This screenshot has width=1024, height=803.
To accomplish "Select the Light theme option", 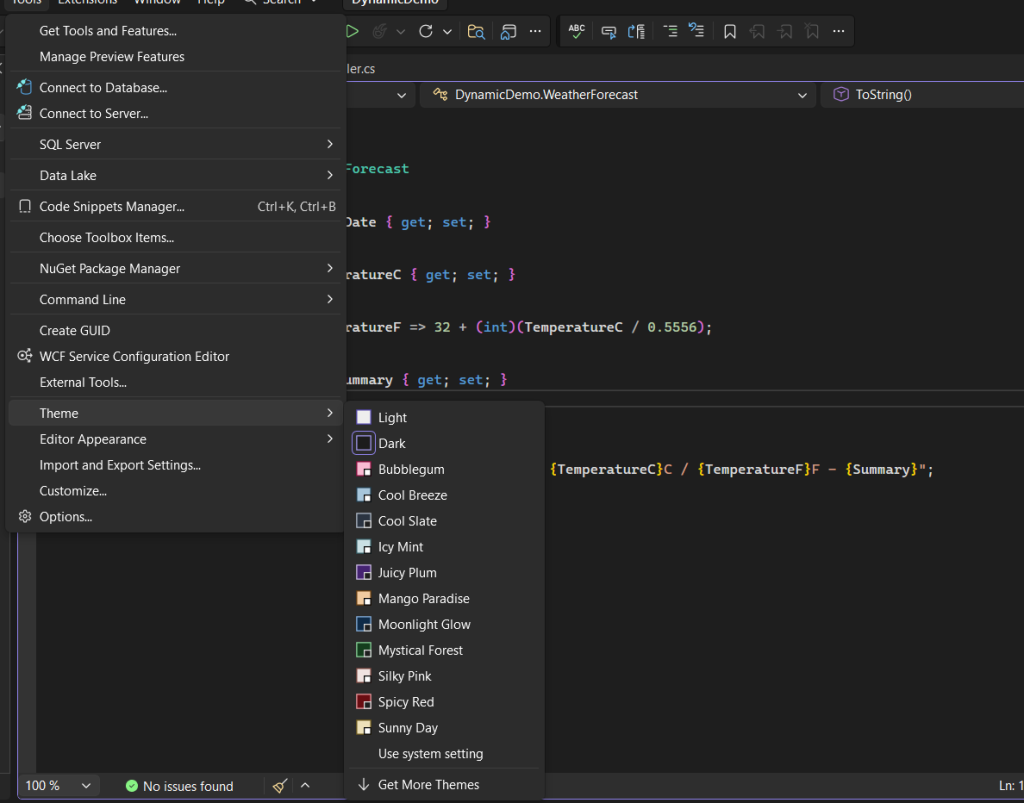I will 444,417.
